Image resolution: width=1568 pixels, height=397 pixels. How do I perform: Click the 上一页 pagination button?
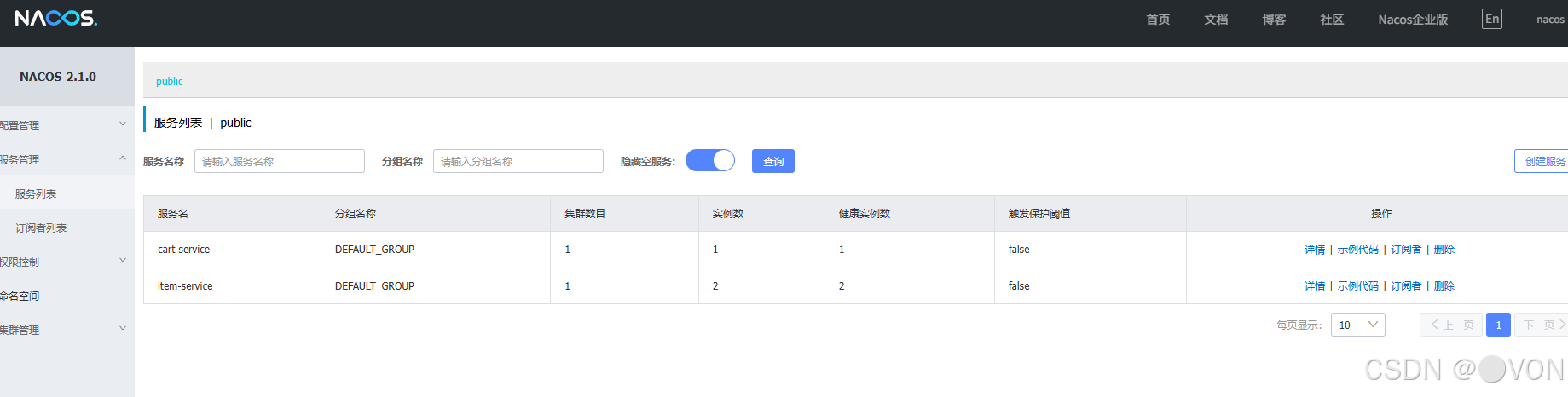(1452, 325)
